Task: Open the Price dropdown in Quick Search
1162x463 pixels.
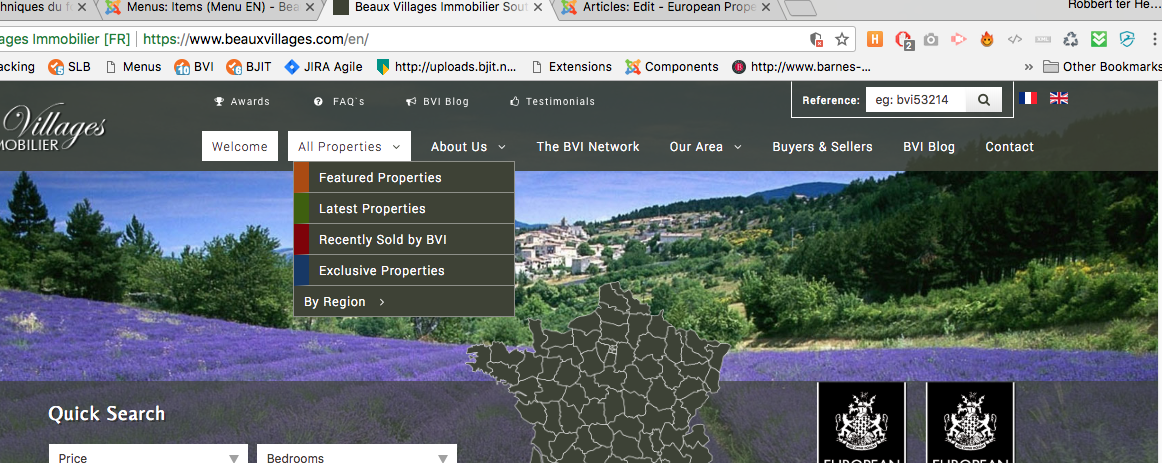Action: (150, 456)
